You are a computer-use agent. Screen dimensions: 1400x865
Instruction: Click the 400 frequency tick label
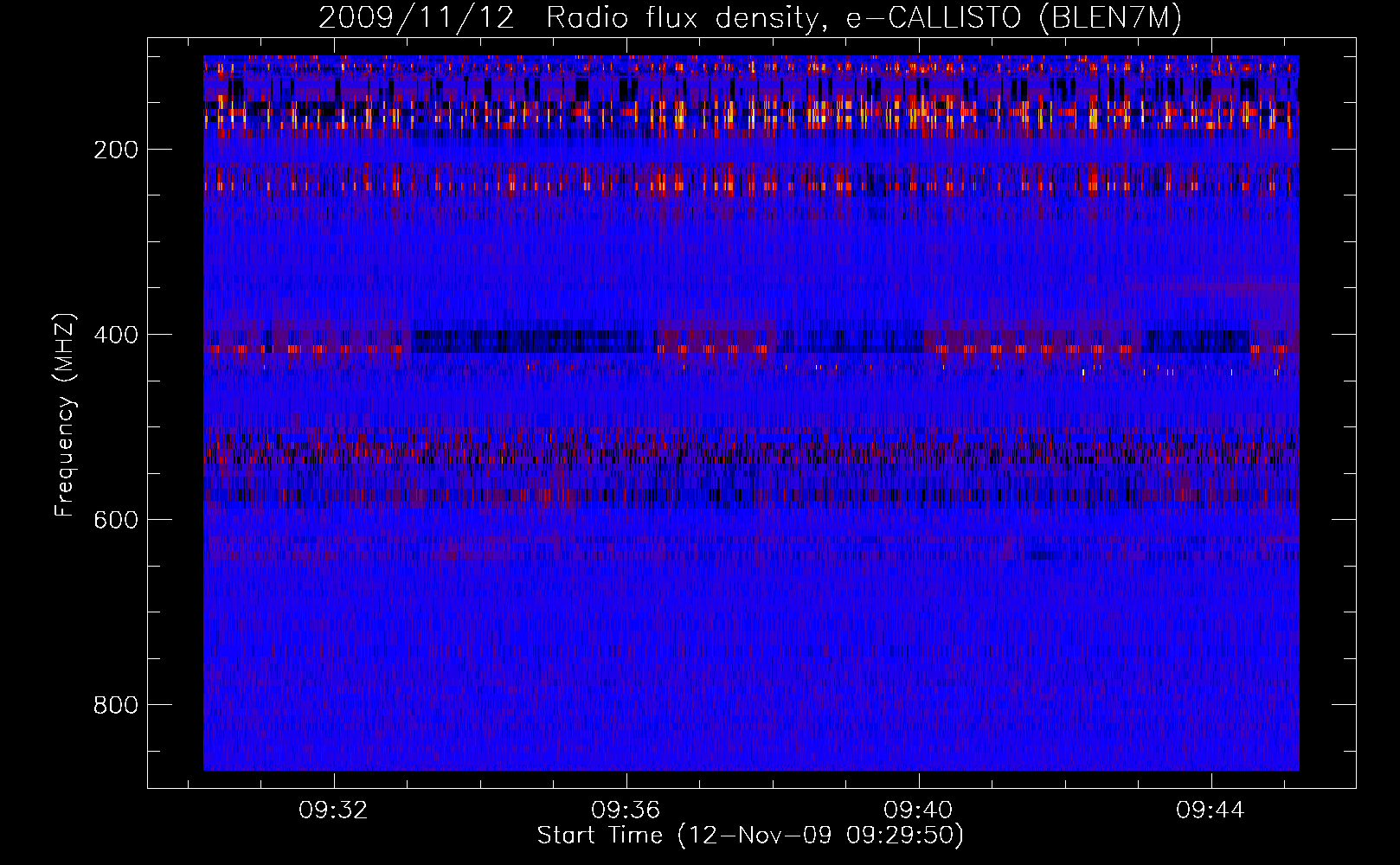[116, 335]
